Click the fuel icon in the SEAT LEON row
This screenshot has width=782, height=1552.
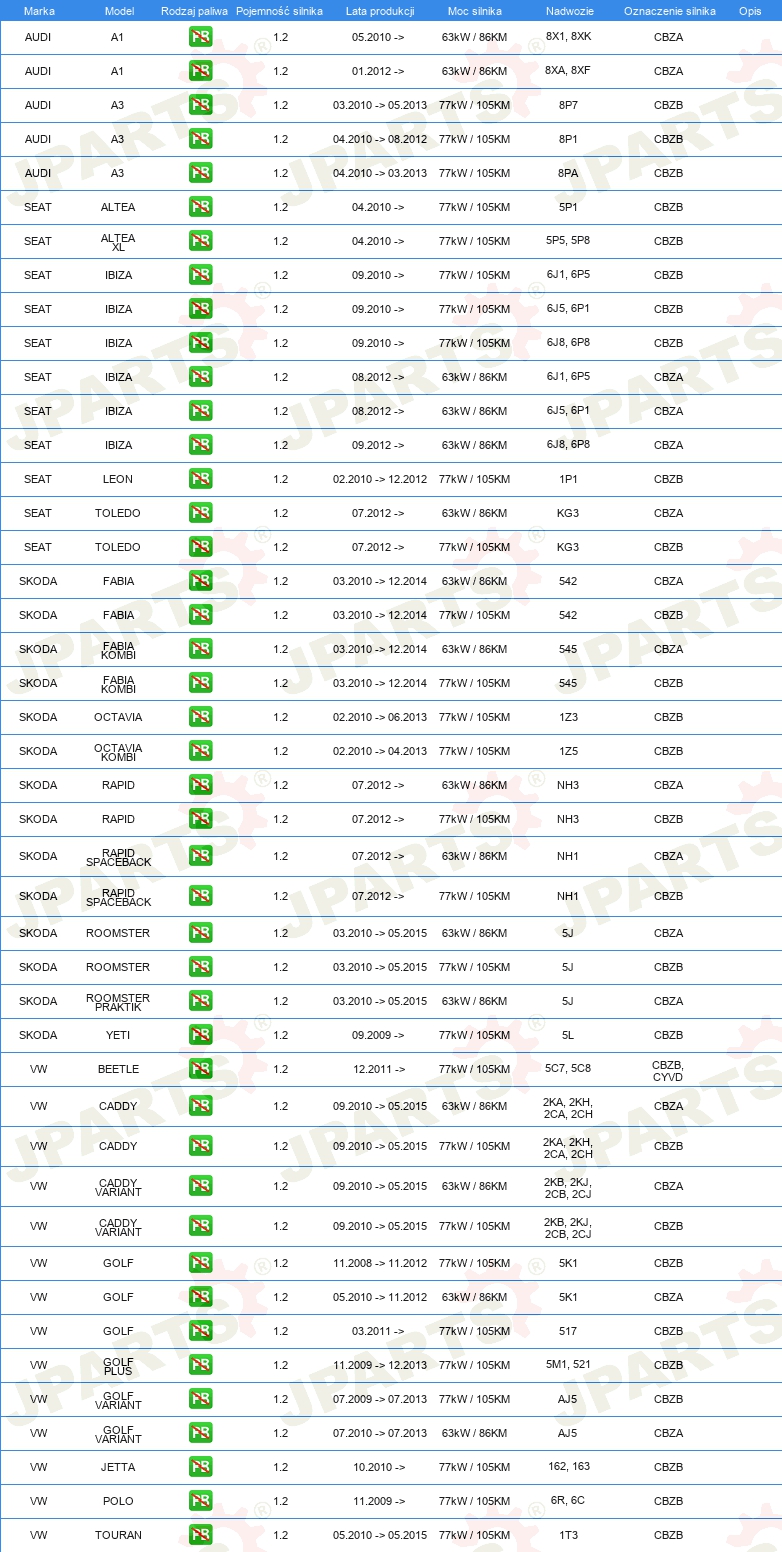(200, 479)
